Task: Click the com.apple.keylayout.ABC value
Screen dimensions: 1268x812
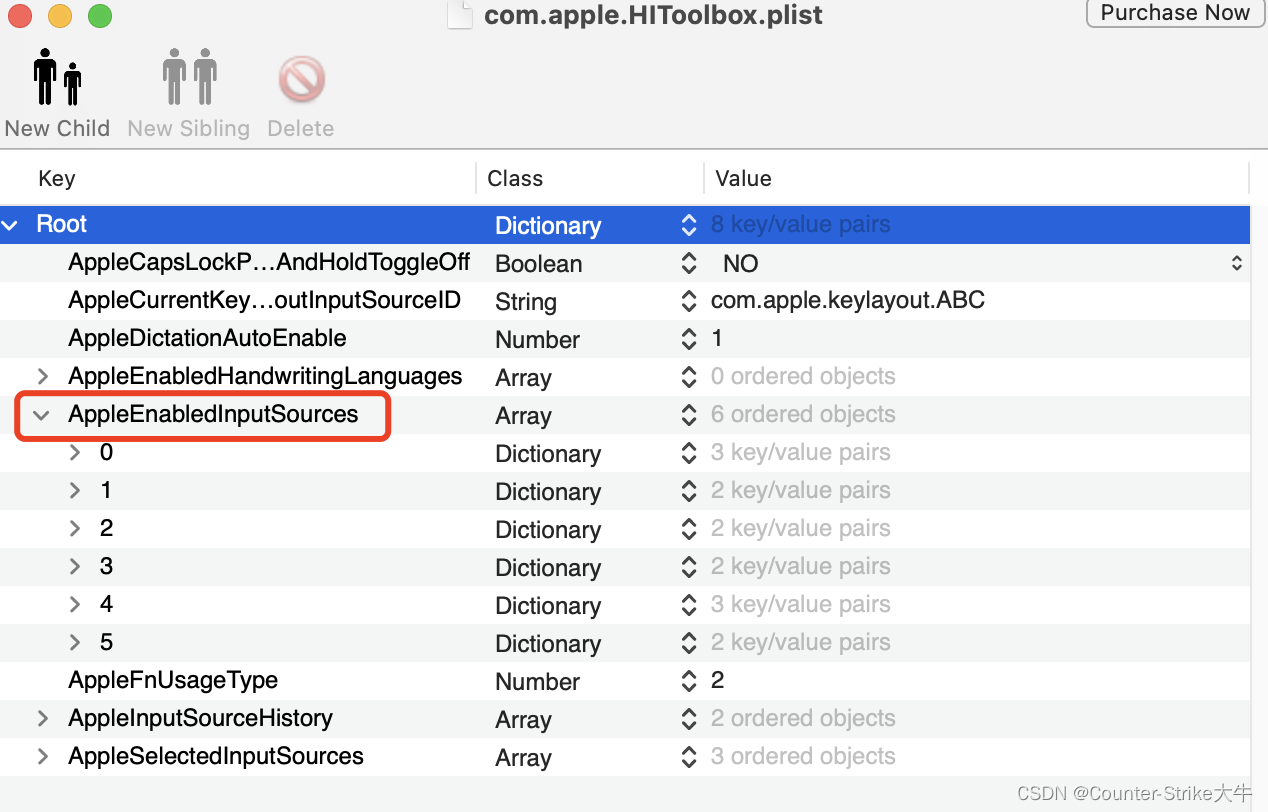Action: click(x=848, y=301)
